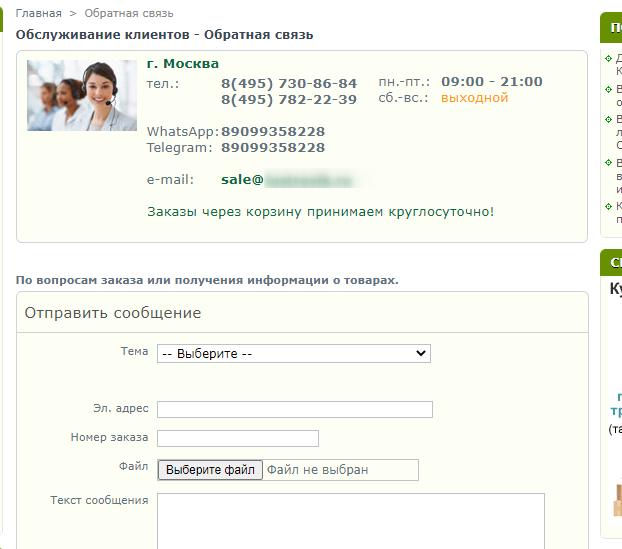Click phone number 8(495) 730-86-84
Image resolution: width=622 pixels, height=549 pixels.
coord(288,83)
